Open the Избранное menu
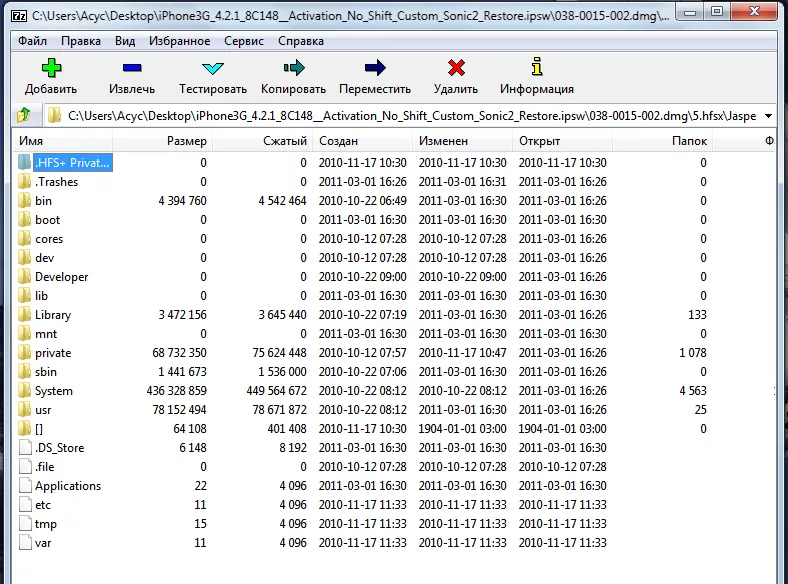This screenshot has width=788, height=584. pyautogui.click(x=181, y=41)
